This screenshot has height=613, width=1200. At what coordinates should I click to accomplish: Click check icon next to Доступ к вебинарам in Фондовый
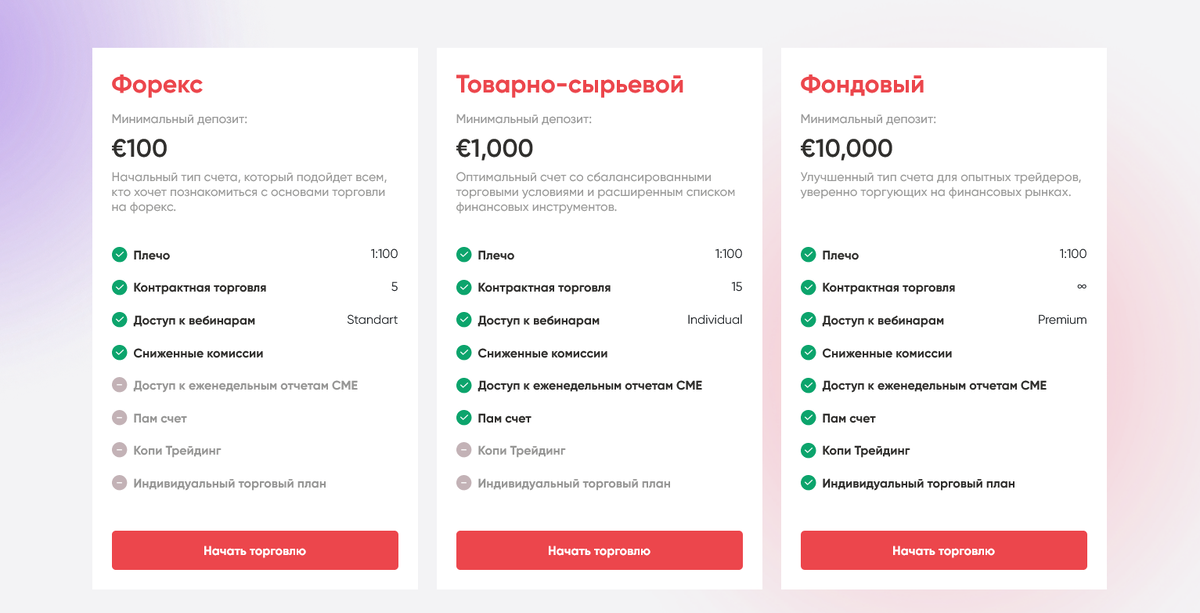pos(807,320)
